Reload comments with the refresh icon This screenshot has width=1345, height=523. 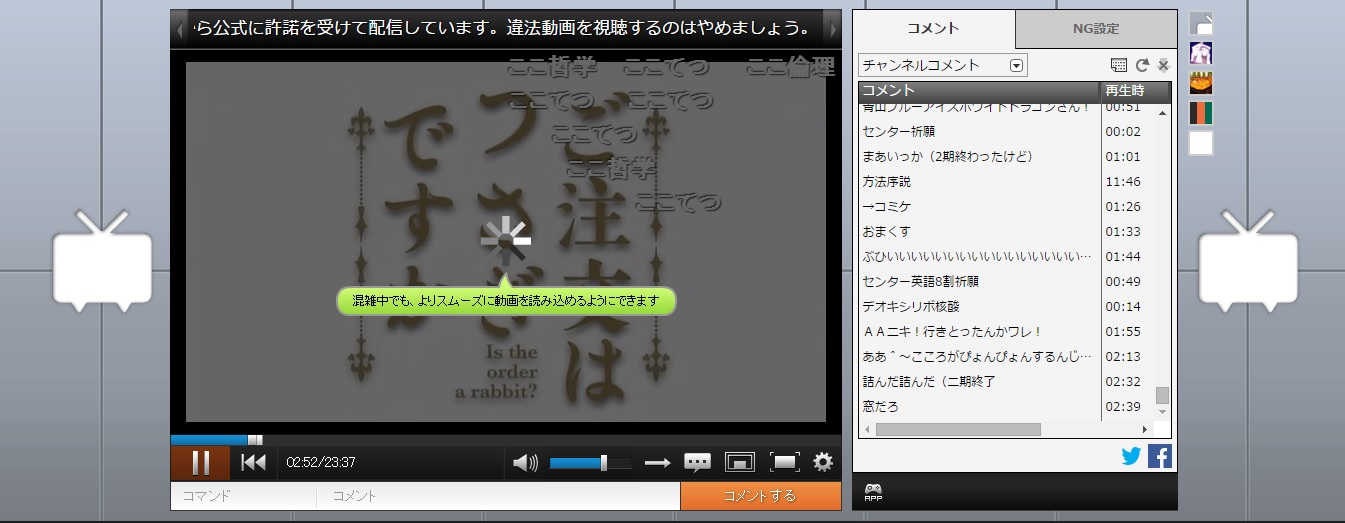[x=1142, y=65]
